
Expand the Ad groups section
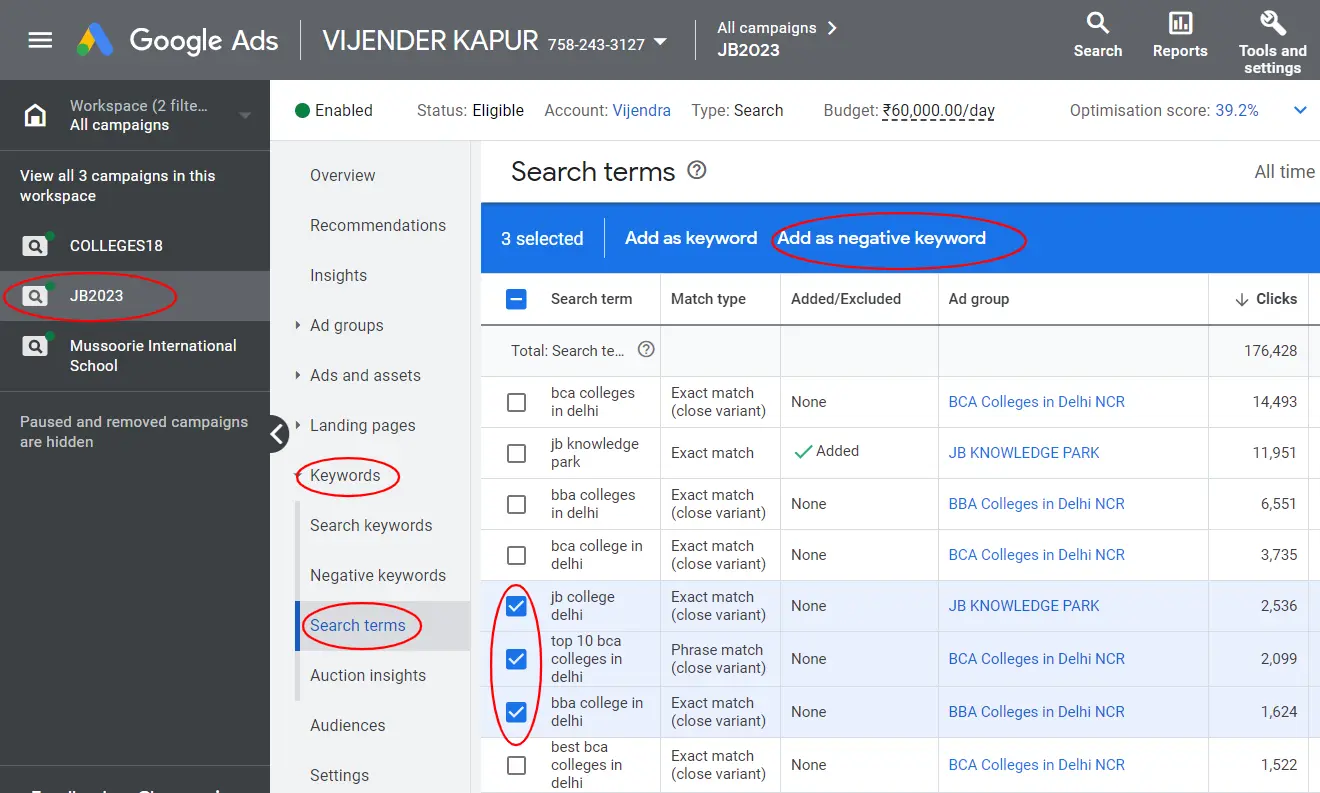tap(298, 325)
